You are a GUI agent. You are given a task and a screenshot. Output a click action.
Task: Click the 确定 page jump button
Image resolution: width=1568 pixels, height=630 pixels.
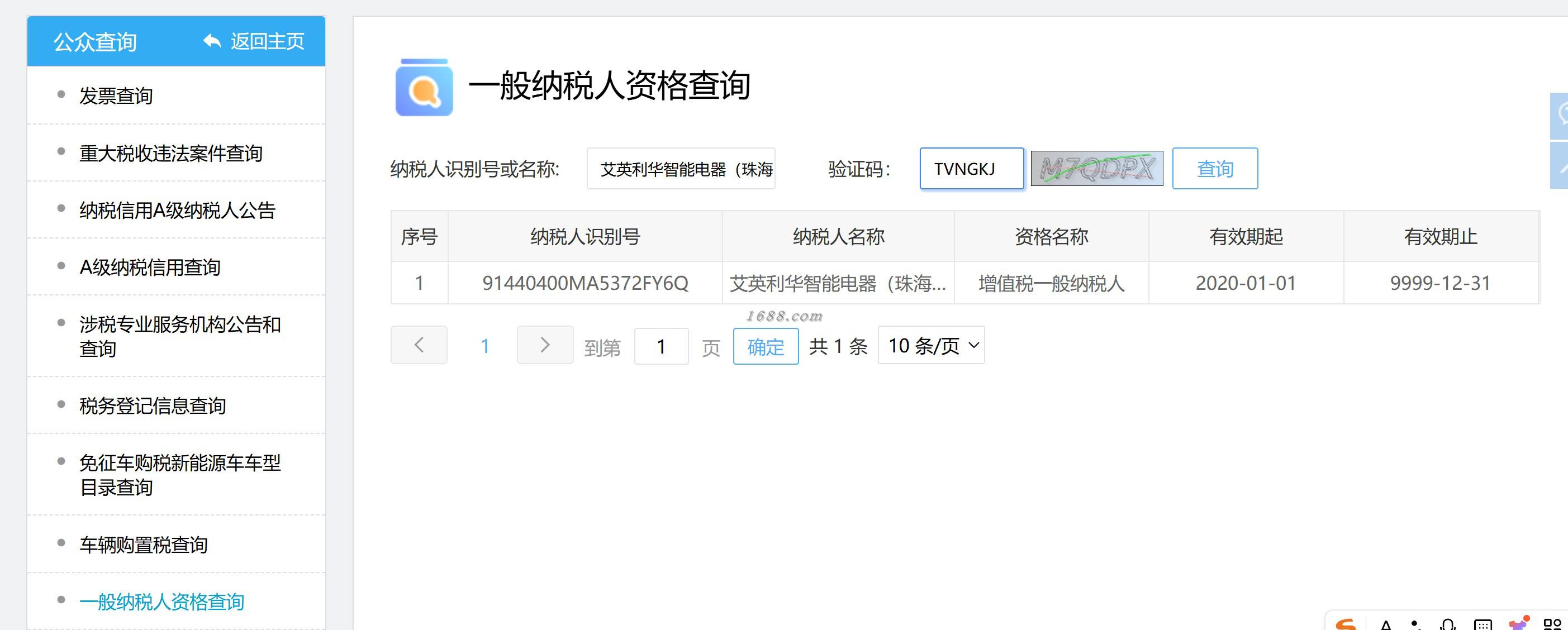click(765, 347)
